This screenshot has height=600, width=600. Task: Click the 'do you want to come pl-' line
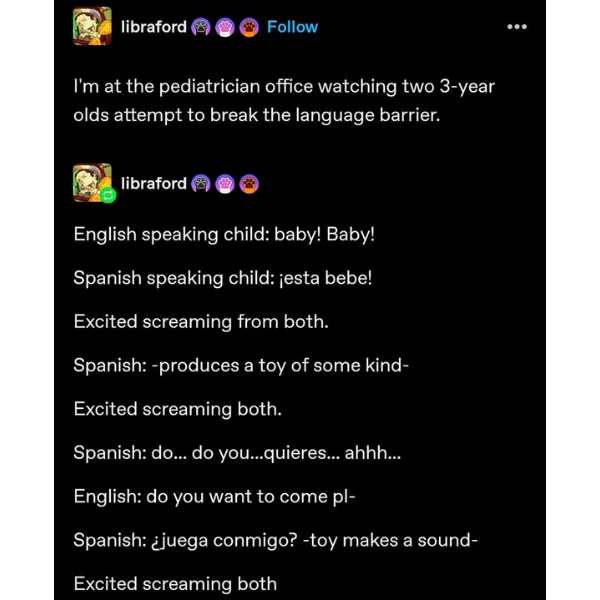[x=215, y=497]
